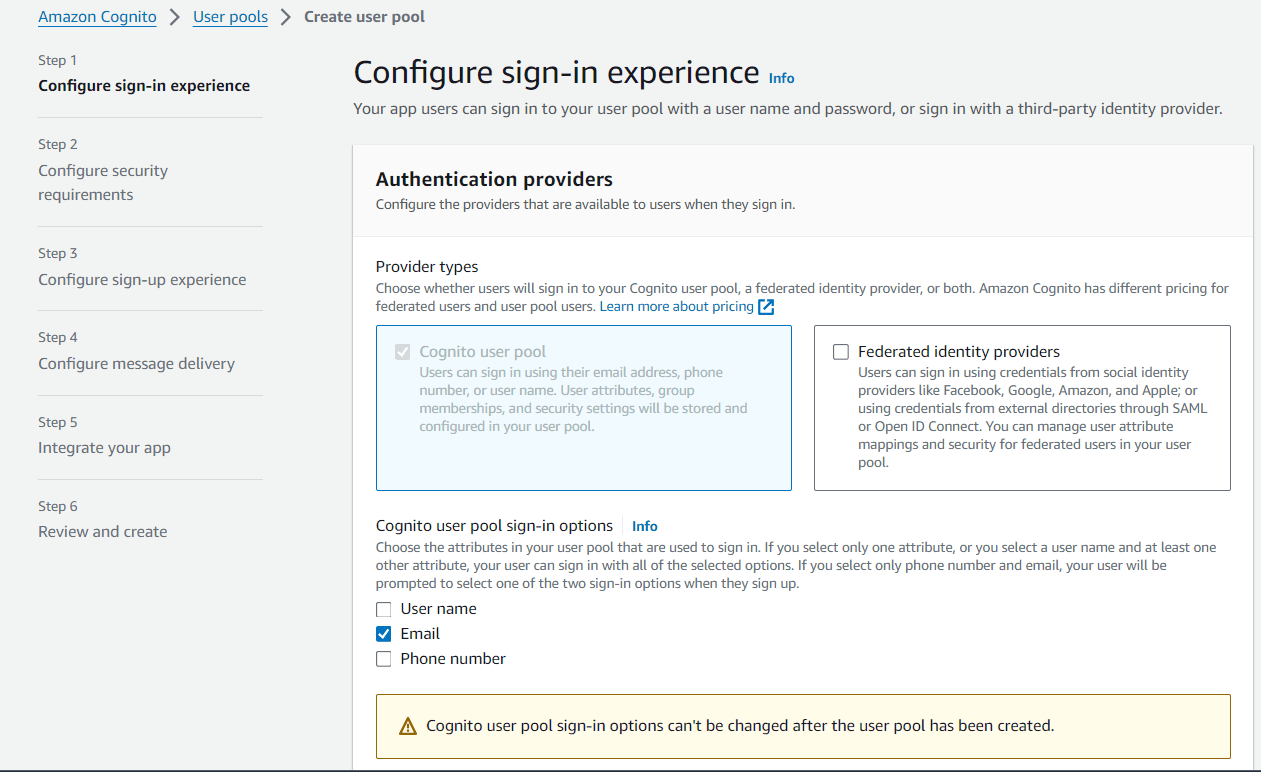Open the Amazon Cognito breadcrumb link

tap(97, 17)
